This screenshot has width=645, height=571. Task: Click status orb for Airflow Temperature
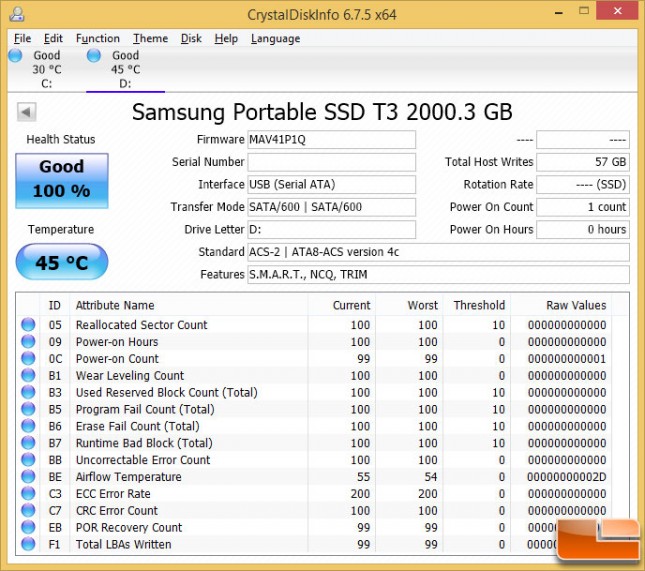point(28,476)
